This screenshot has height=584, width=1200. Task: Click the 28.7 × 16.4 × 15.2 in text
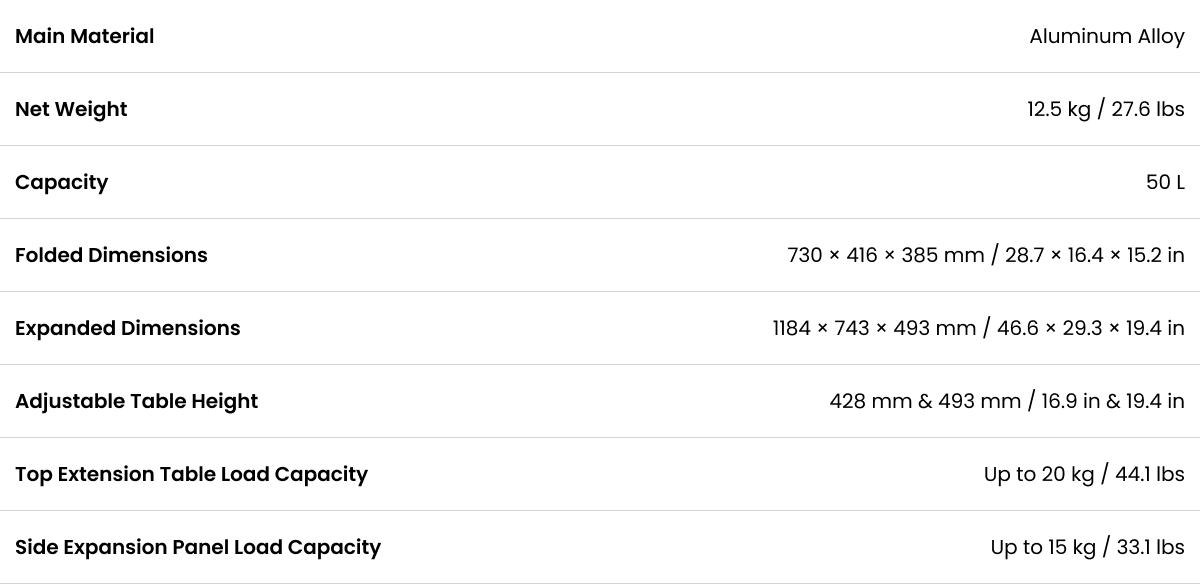pos(1095,255)
